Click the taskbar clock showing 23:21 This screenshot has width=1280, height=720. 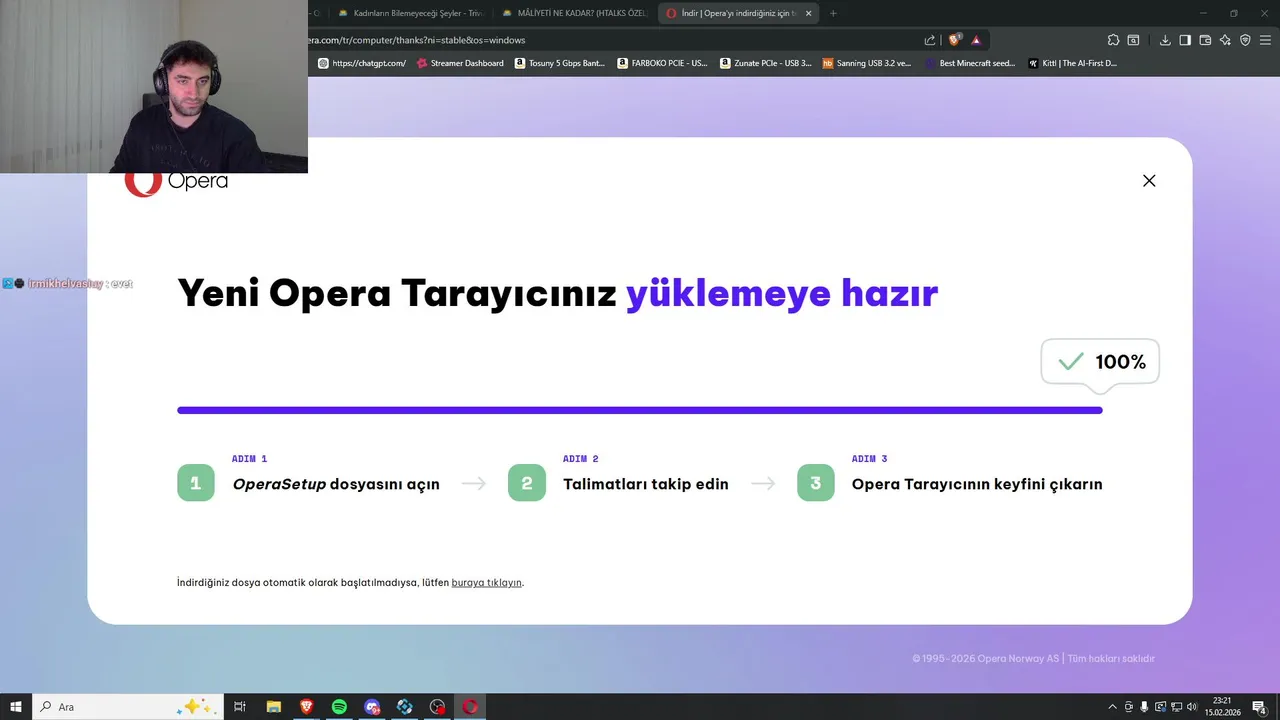1222,707
